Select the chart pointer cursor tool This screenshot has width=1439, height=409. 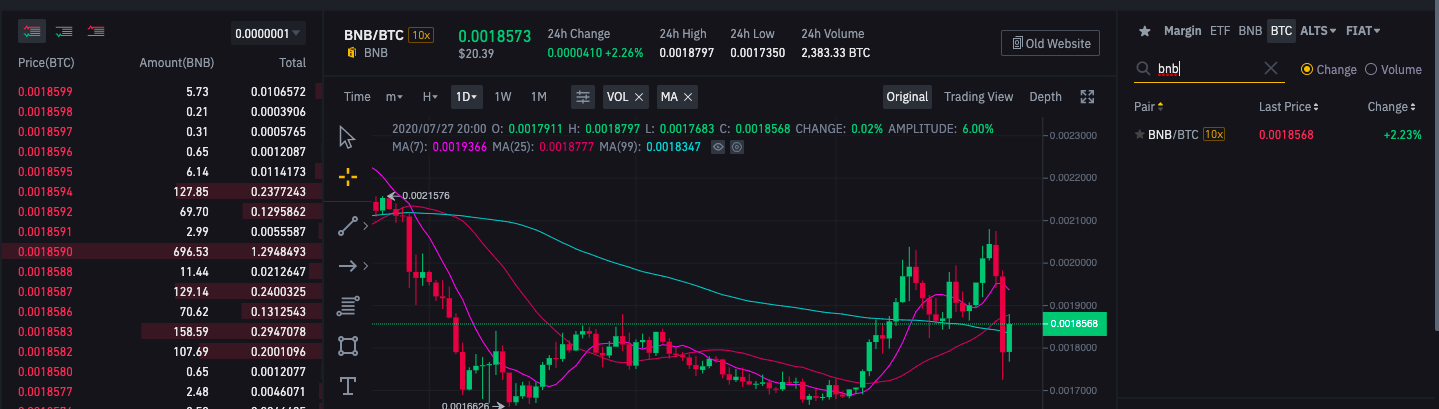click(x=348, y=136)
